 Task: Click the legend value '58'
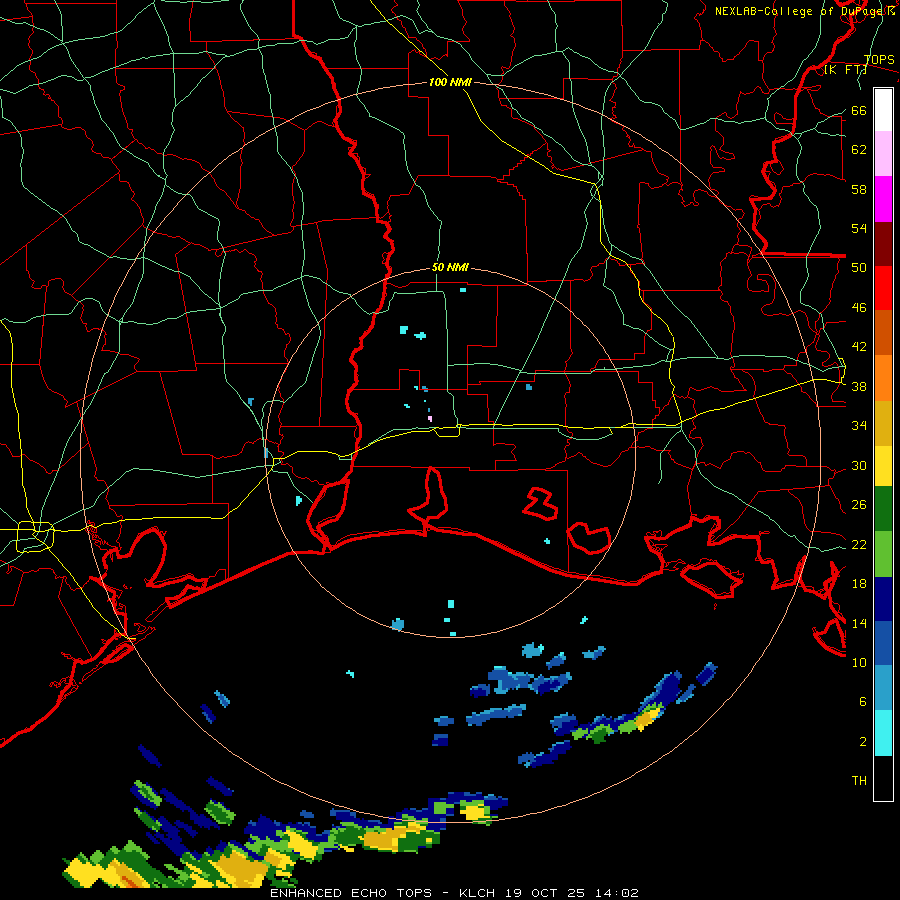pos(859,189)
